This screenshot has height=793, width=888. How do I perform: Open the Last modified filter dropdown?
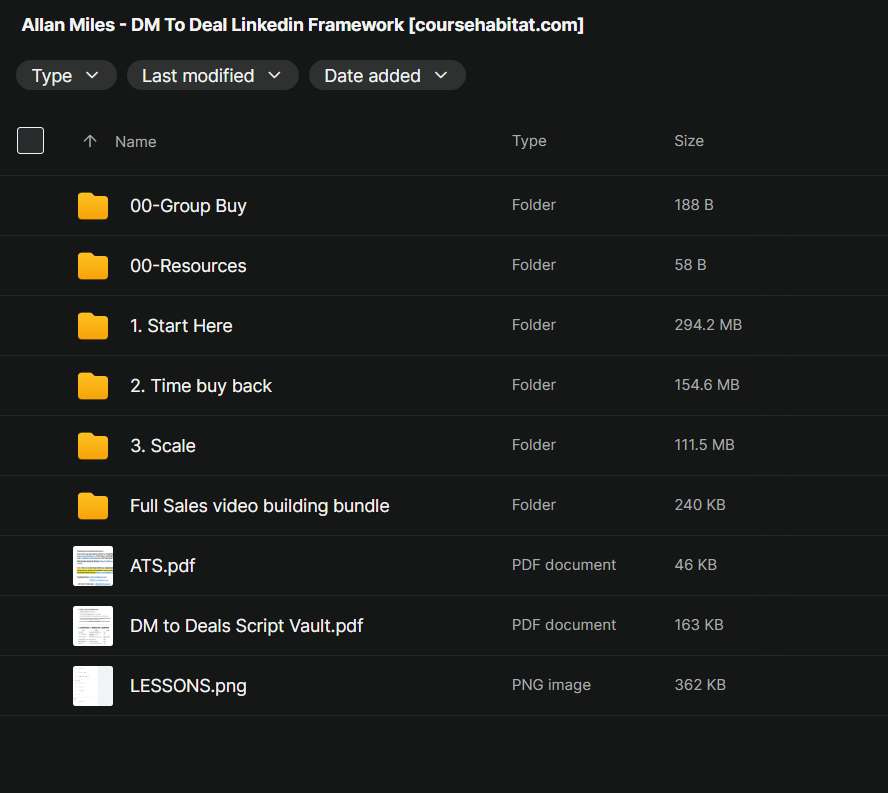pos(212,75)
